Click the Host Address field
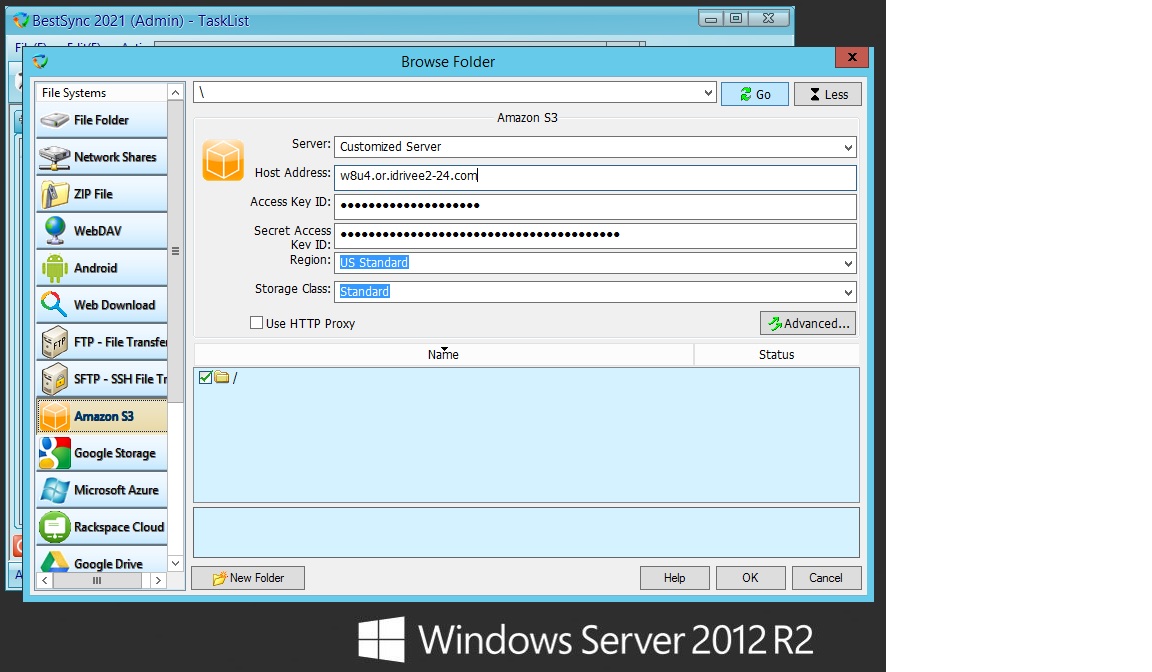1152x672 pixels. pyautogui.click(x=595, y=176)
